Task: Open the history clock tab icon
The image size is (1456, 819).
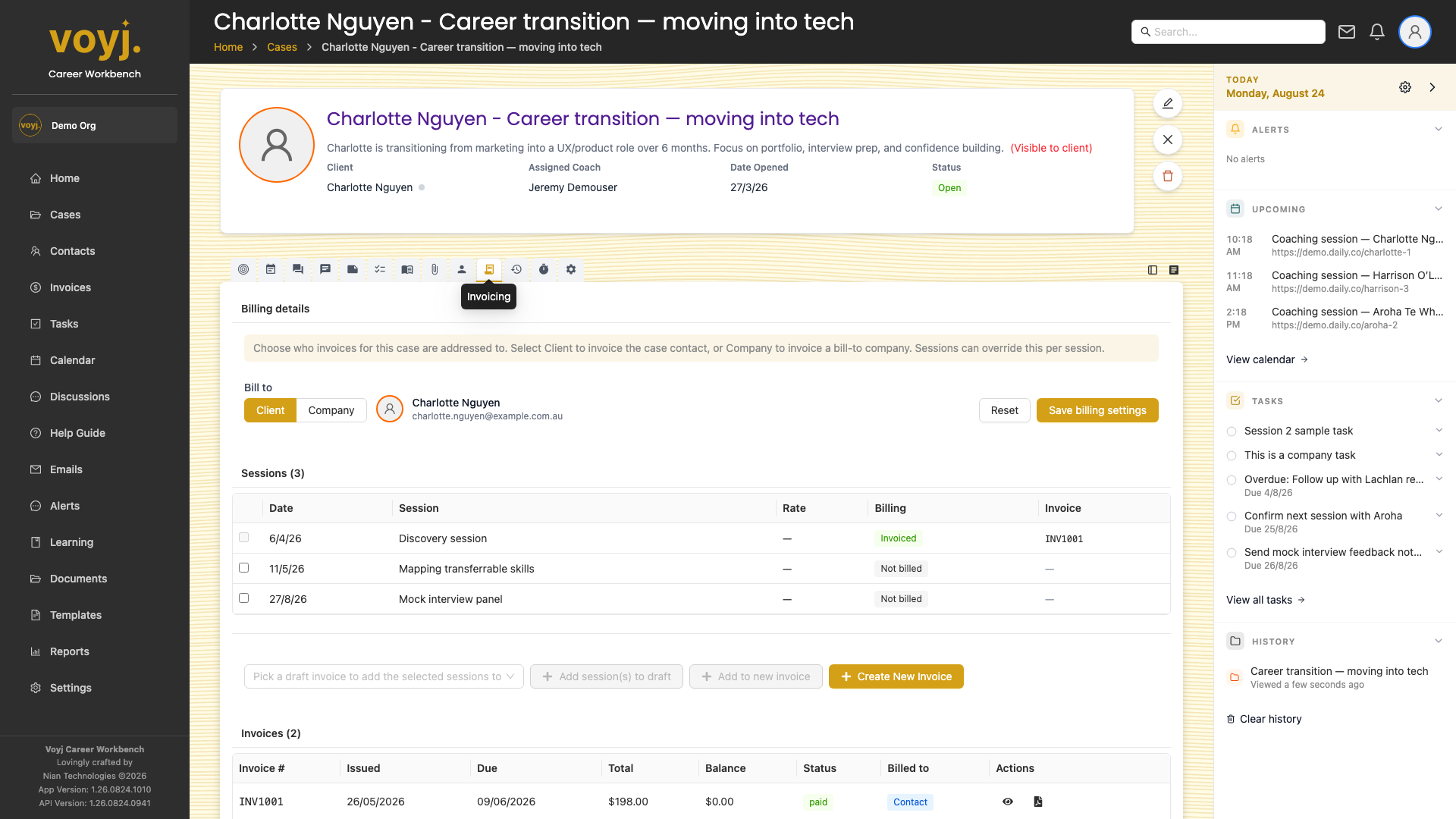Action: pos(516,269)
